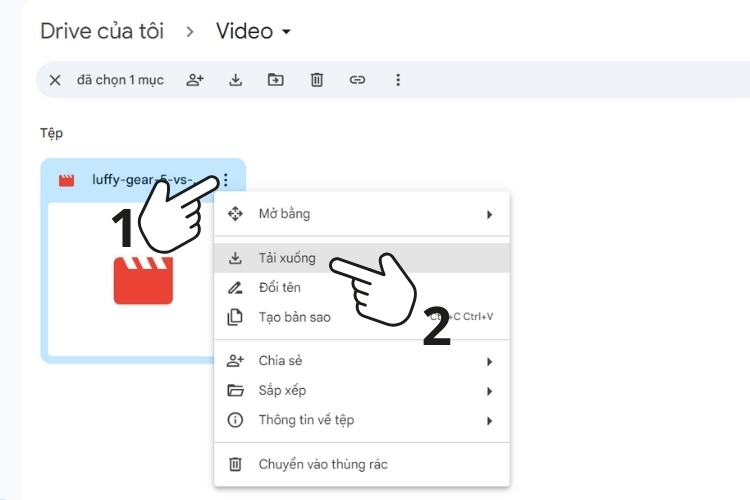Choose Chuyển vào thùng rác item
This screenshot has width=750, height=500.
[362, 464]
